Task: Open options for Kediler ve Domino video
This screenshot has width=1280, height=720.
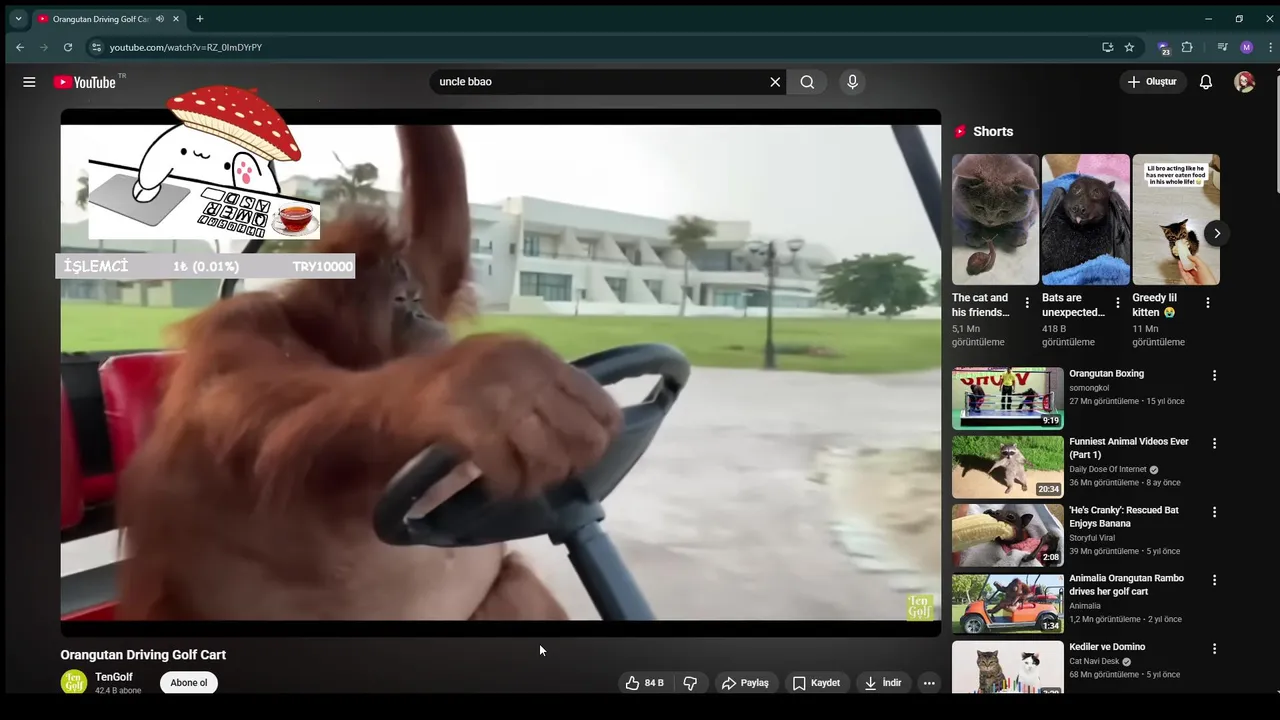Action: point(1215,649)
